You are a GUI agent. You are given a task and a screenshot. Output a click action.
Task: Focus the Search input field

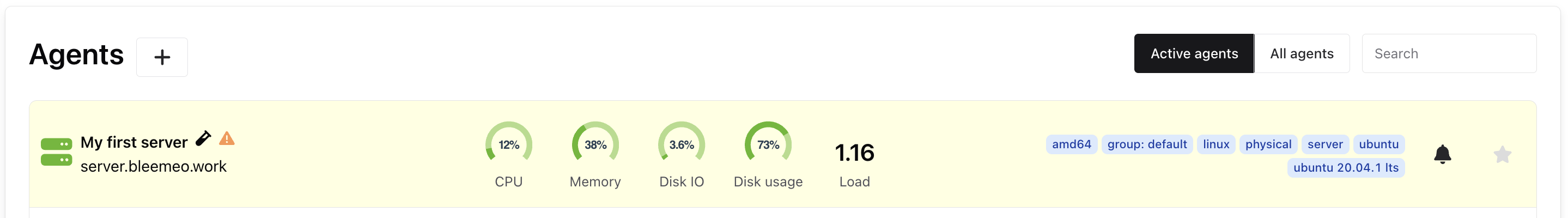[x=1449, y=53]
